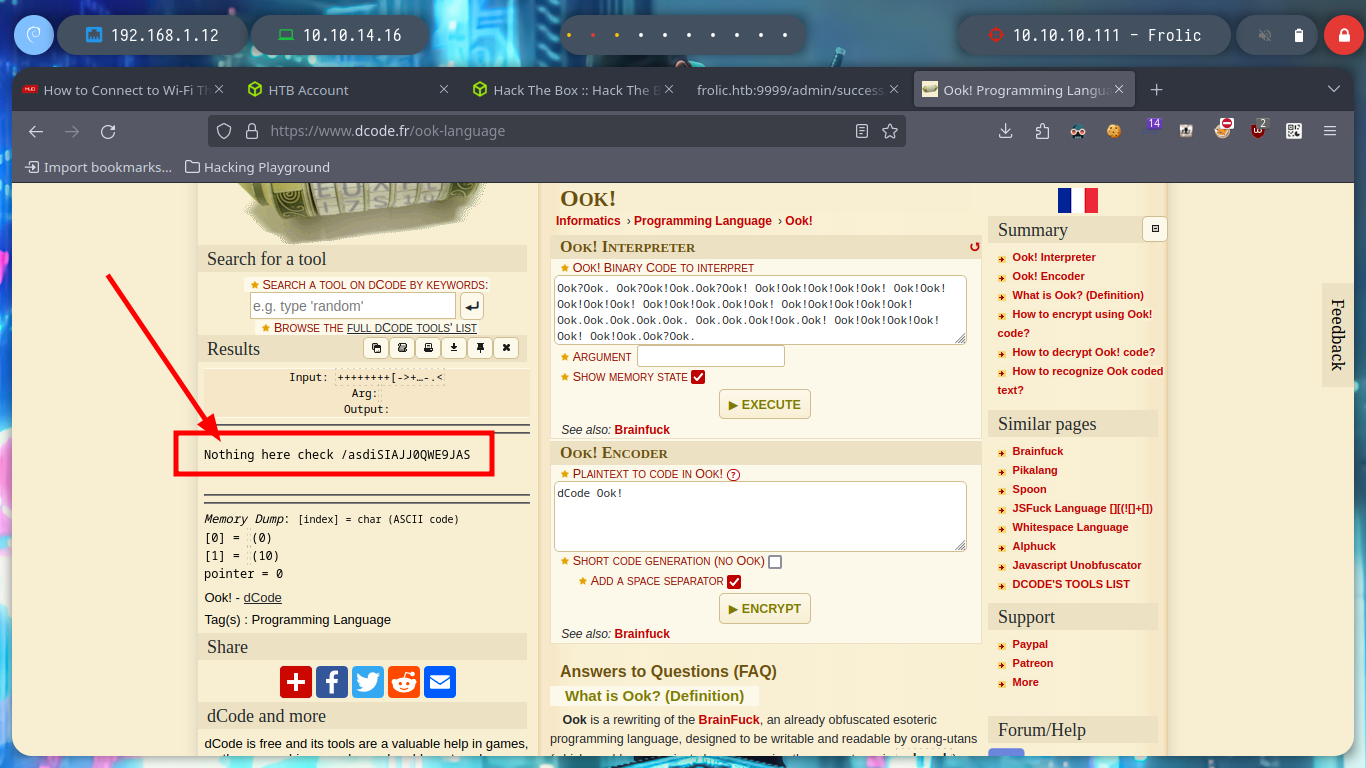This screenshot has width=1366, height=768.
Task: Click the Argument input field
Action: 710,356
